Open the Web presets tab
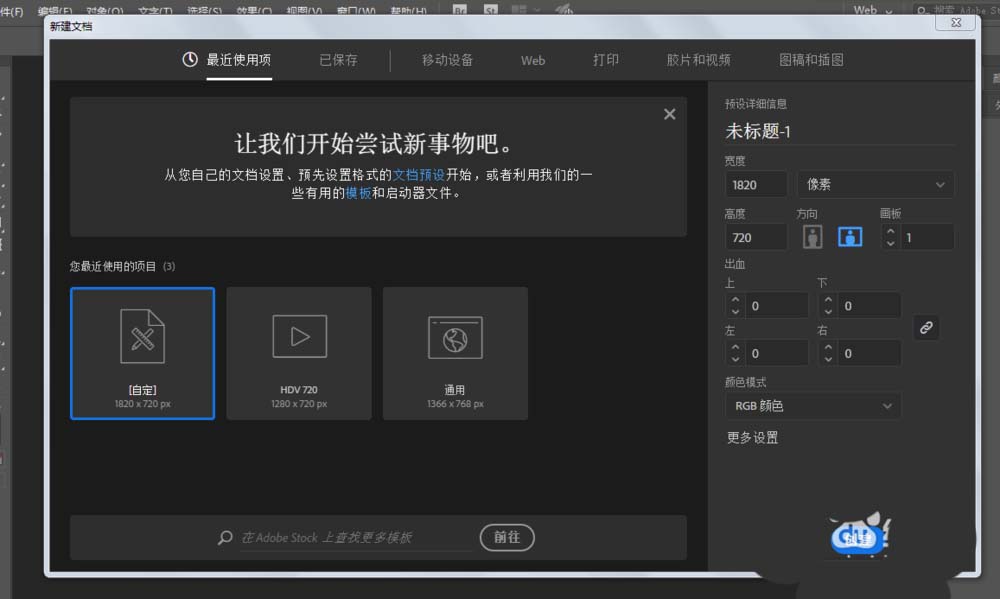The width and height of the screenshot is (1000, 599). coord(533,61)
